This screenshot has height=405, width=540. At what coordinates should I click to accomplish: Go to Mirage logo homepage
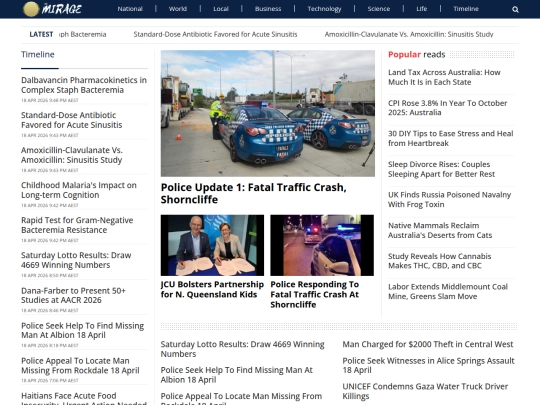tap(52, 9)
